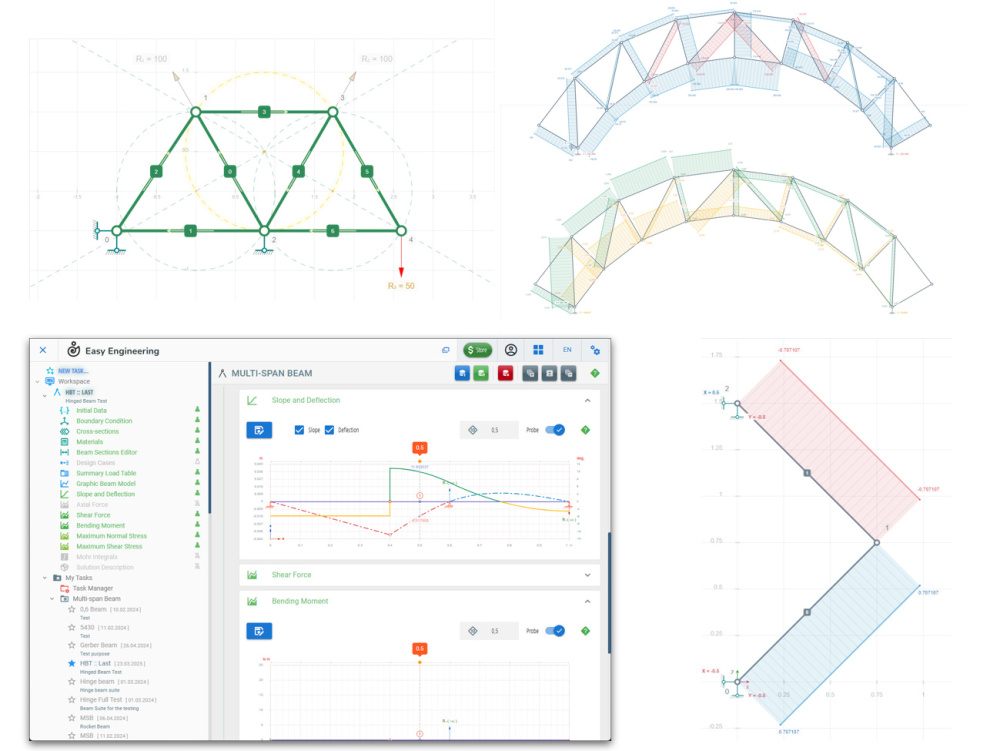Image resolution: width=1000 pixels, height=751 pixels.
Task: Click the Graphic Beam Model chart icon
Action: (64, 484)
